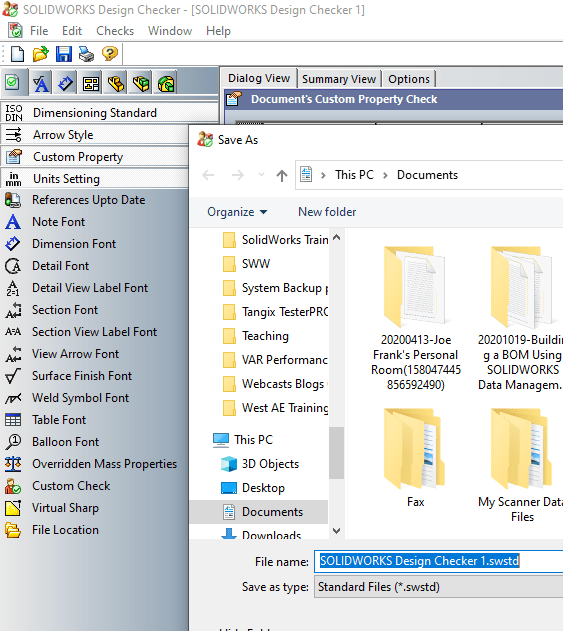Select the Dimension checks category icon
The width and height of the screenshot is (563, 631).
(66, 83)
